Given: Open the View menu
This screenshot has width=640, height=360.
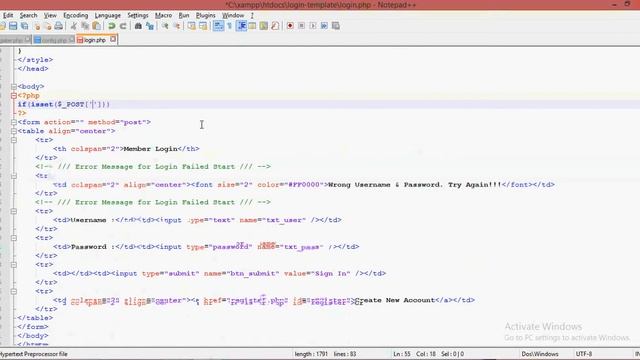Looking at the screenshot, I should 50,15.
